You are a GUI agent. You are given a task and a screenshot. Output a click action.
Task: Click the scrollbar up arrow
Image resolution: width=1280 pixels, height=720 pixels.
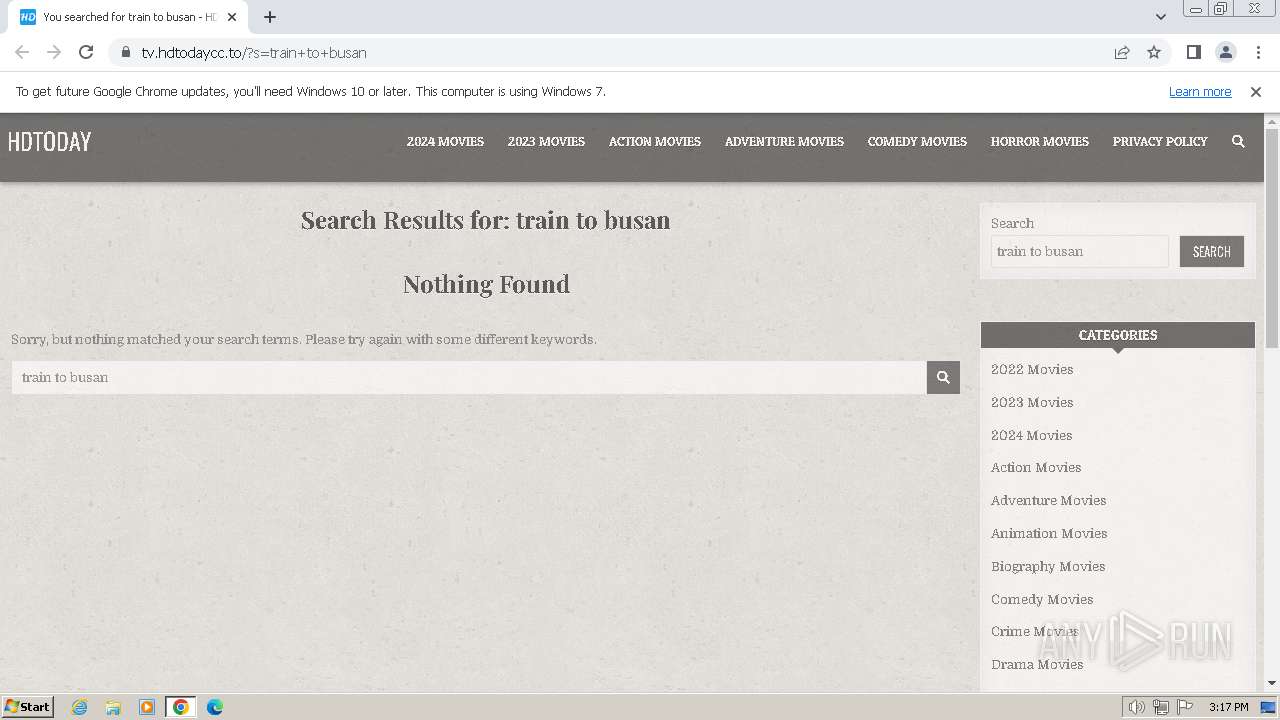point(1272,121)
